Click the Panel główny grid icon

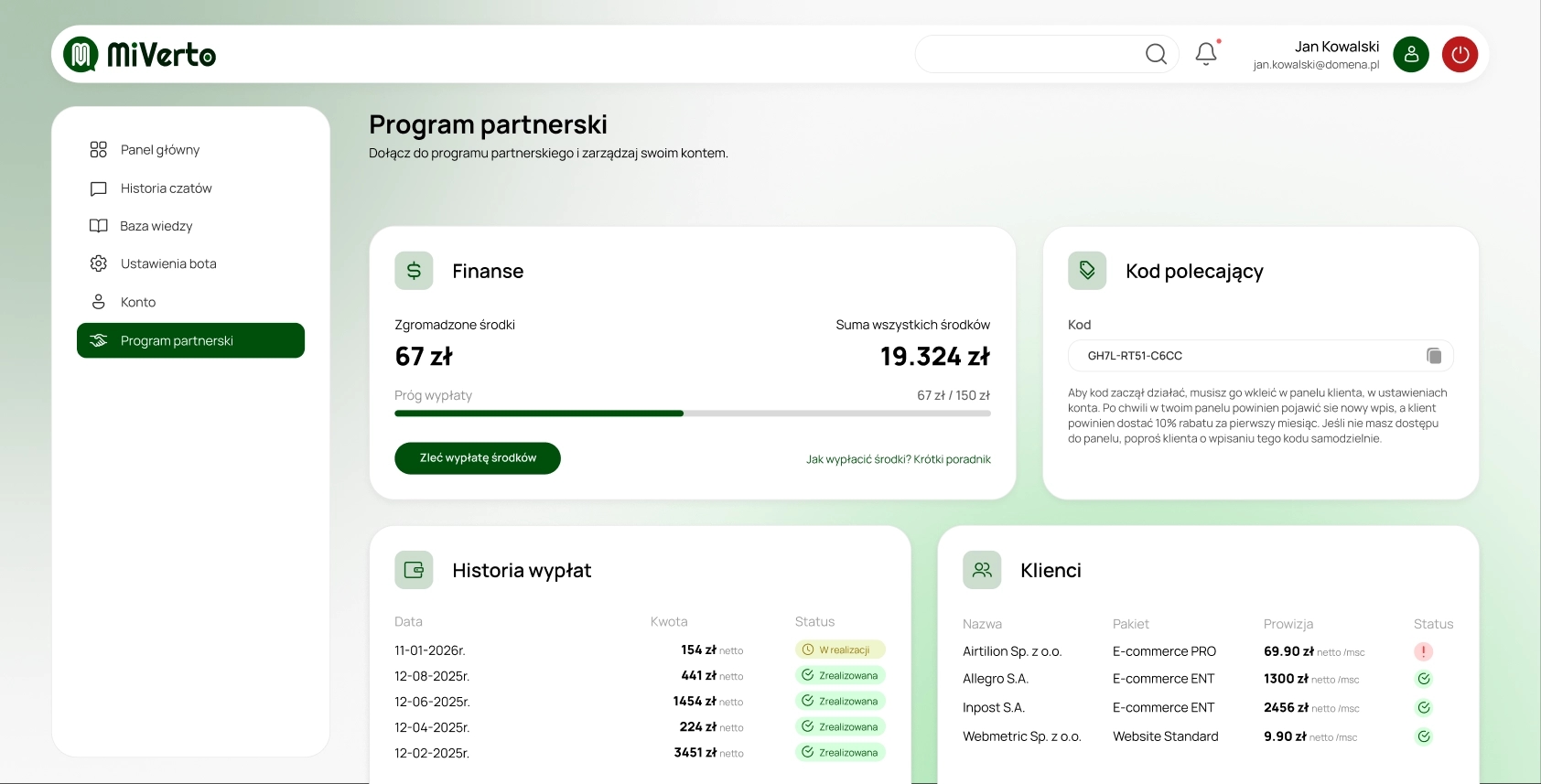click(99, 149)
